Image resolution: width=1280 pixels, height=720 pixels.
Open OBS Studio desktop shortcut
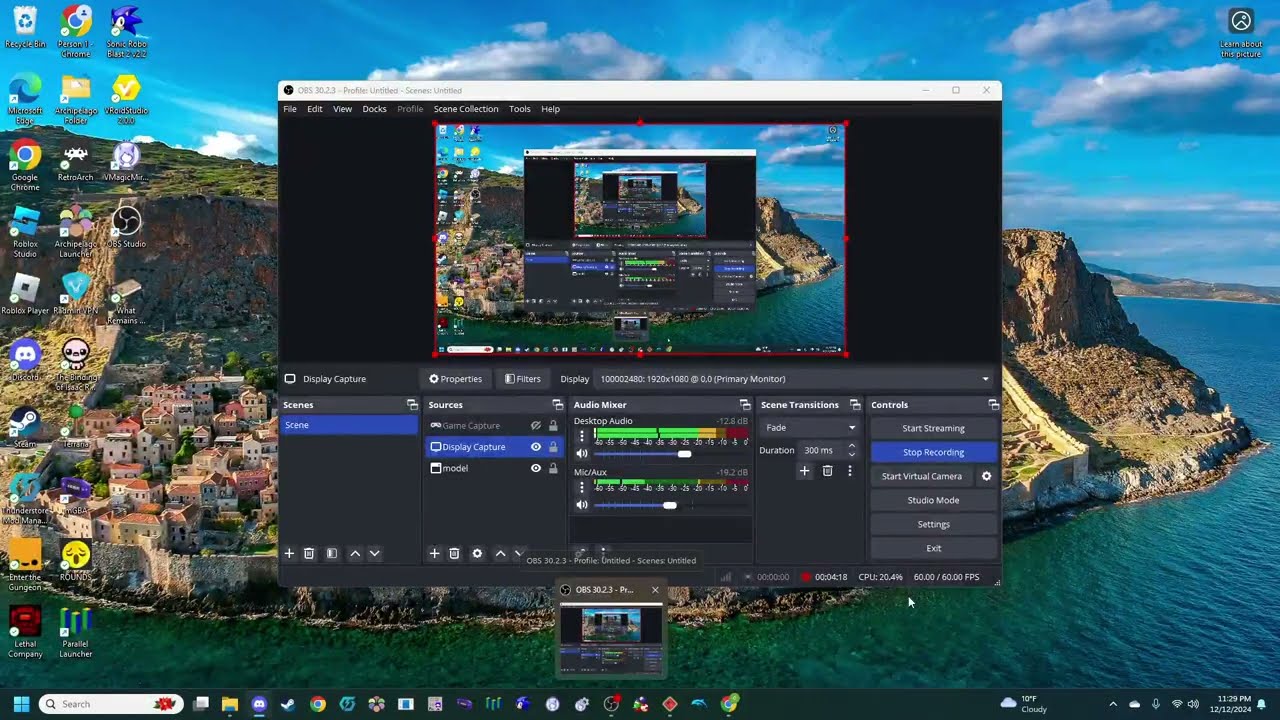[126, 227]
